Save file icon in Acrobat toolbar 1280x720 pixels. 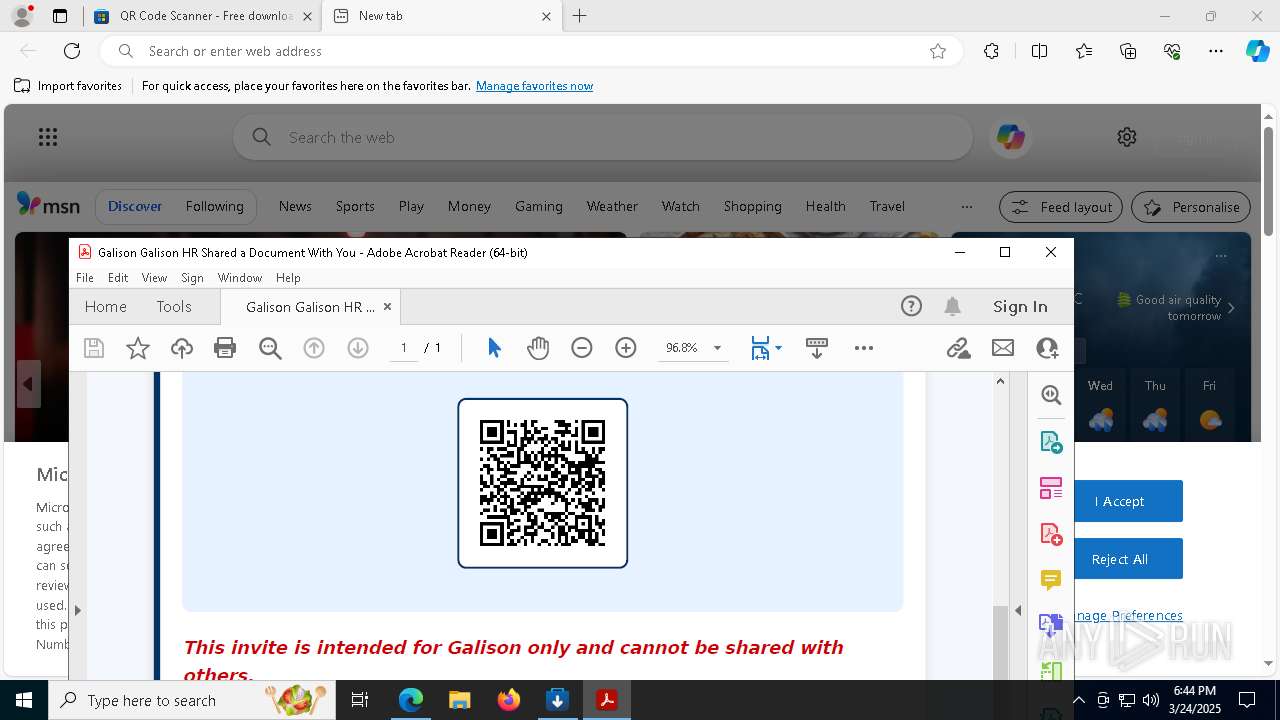[94, 348]
